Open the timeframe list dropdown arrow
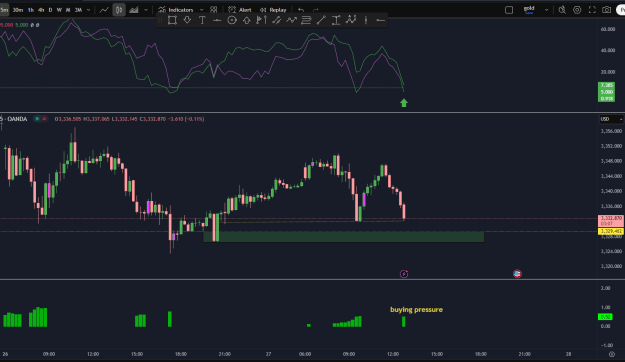This screenshot has width=625, height=362. point(88,10)
